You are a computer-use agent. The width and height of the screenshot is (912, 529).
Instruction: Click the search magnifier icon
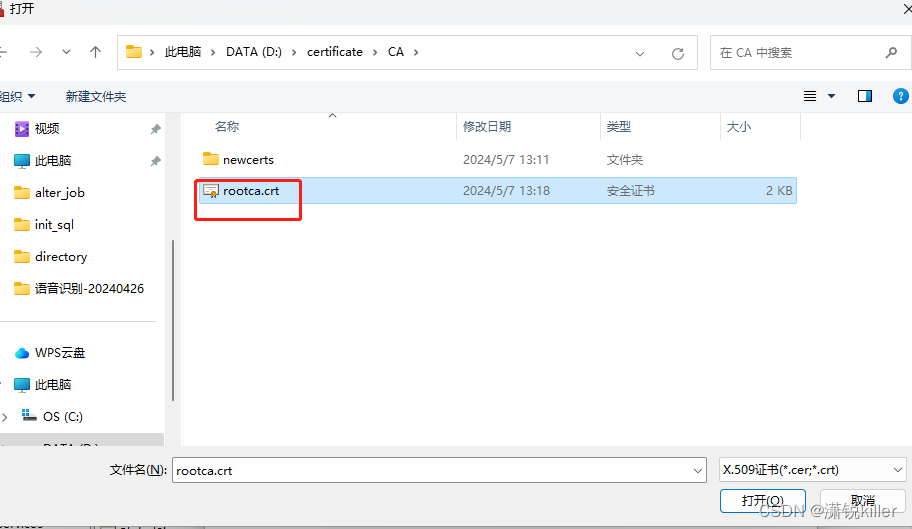pyautogui.click(x=891, y=53)
